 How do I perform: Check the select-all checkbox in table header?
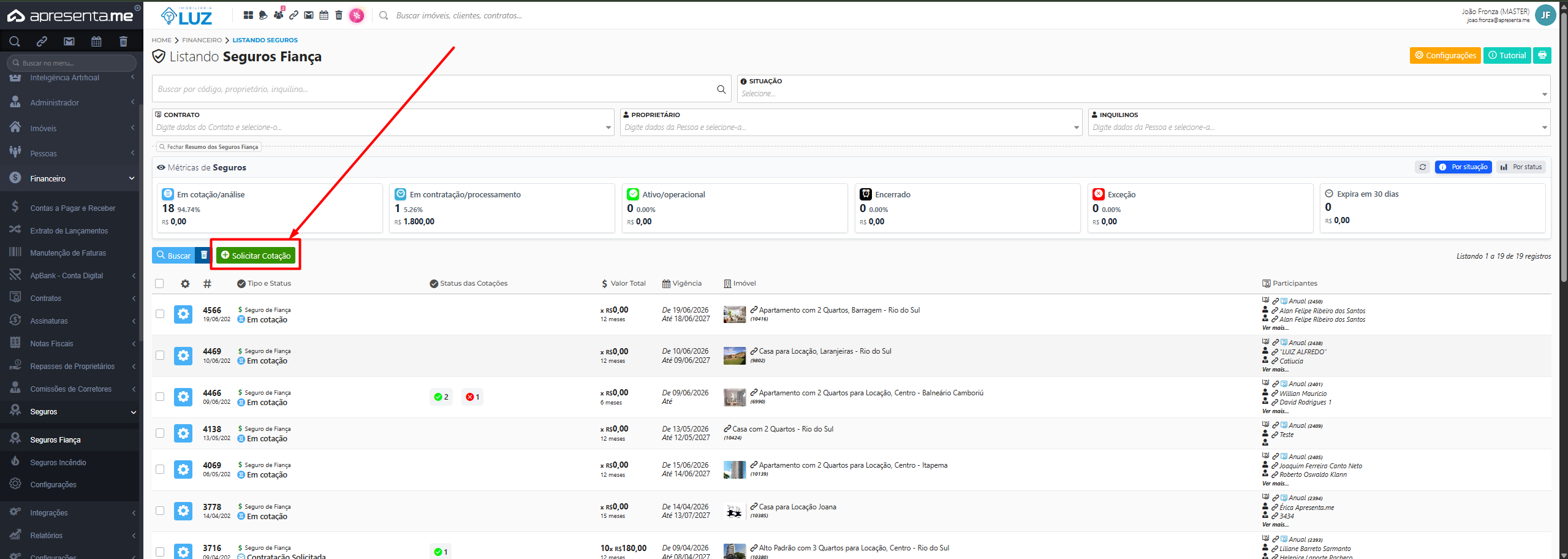(x=160, y=283)
